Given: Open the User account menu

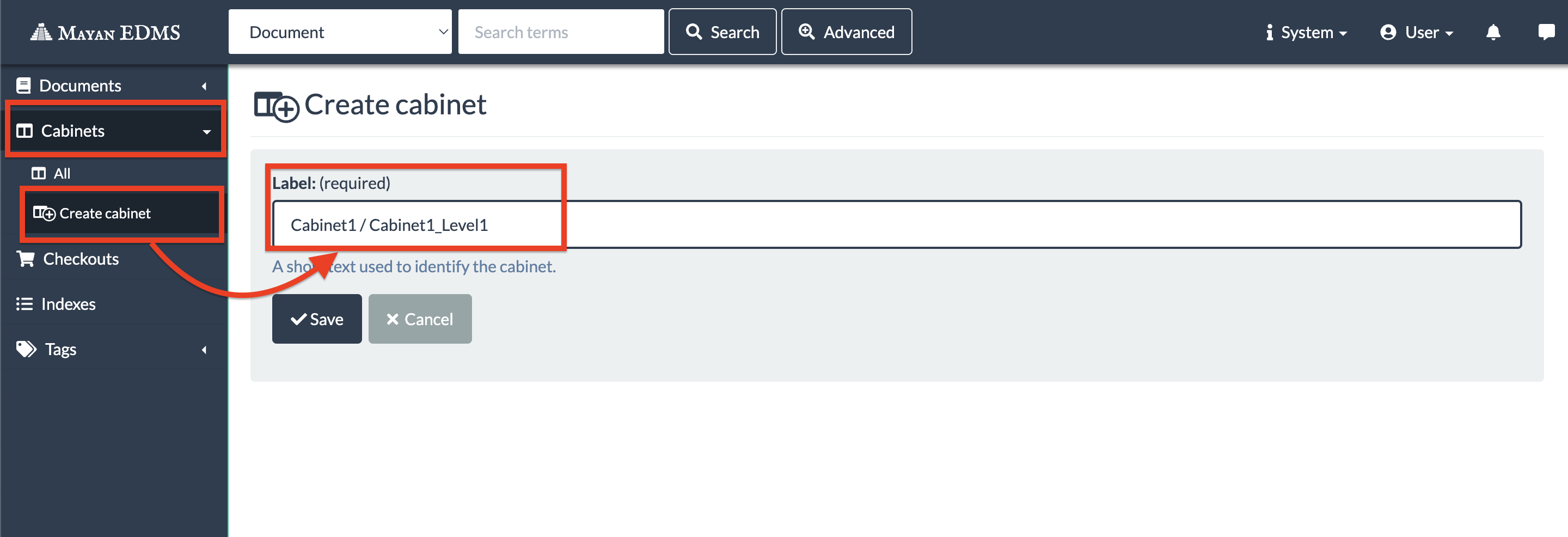Looking at the screenshot, I should (x=1417, y=32).
